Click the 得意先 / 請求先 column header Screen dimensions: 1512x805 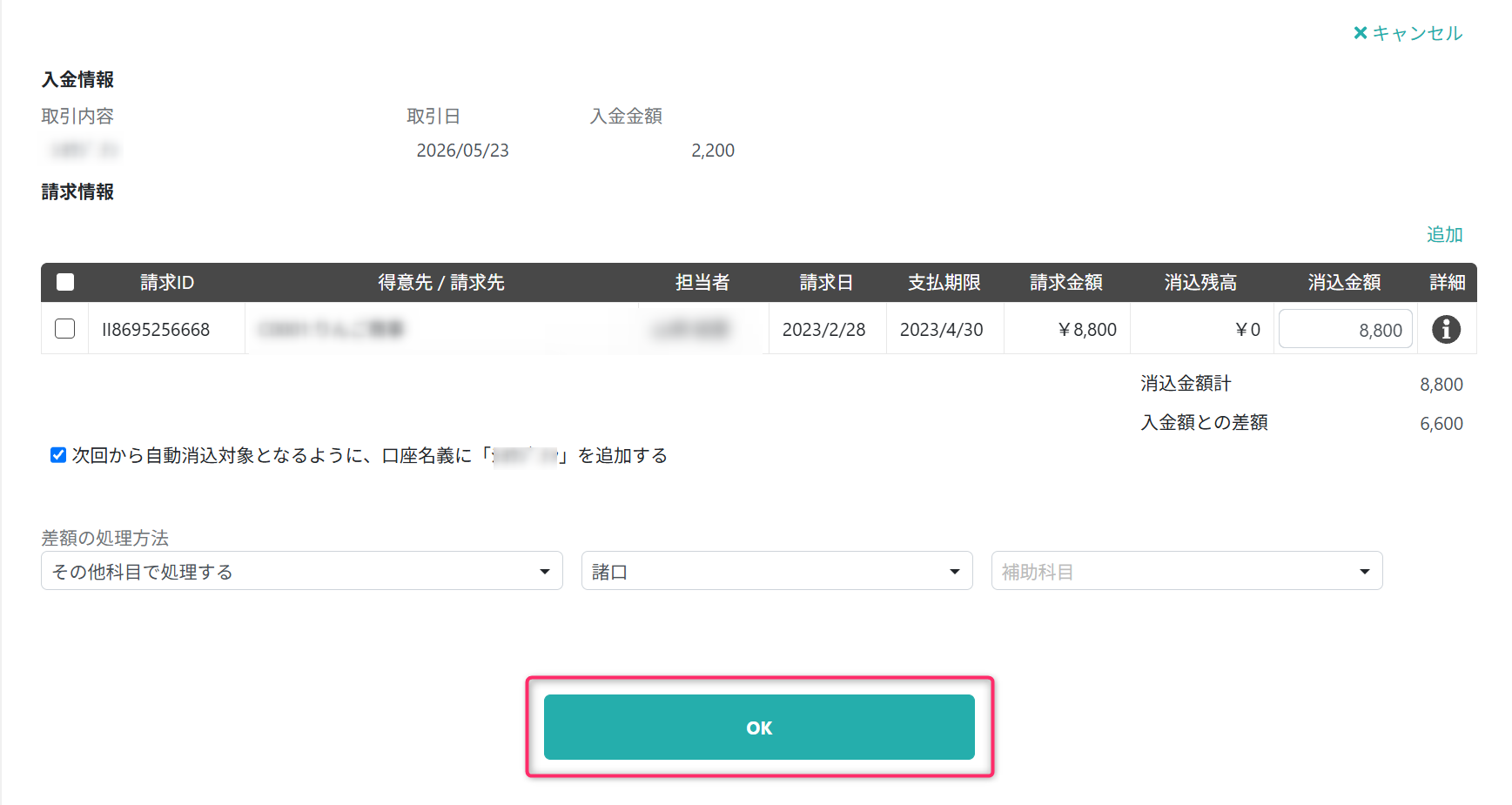(441, 282)
